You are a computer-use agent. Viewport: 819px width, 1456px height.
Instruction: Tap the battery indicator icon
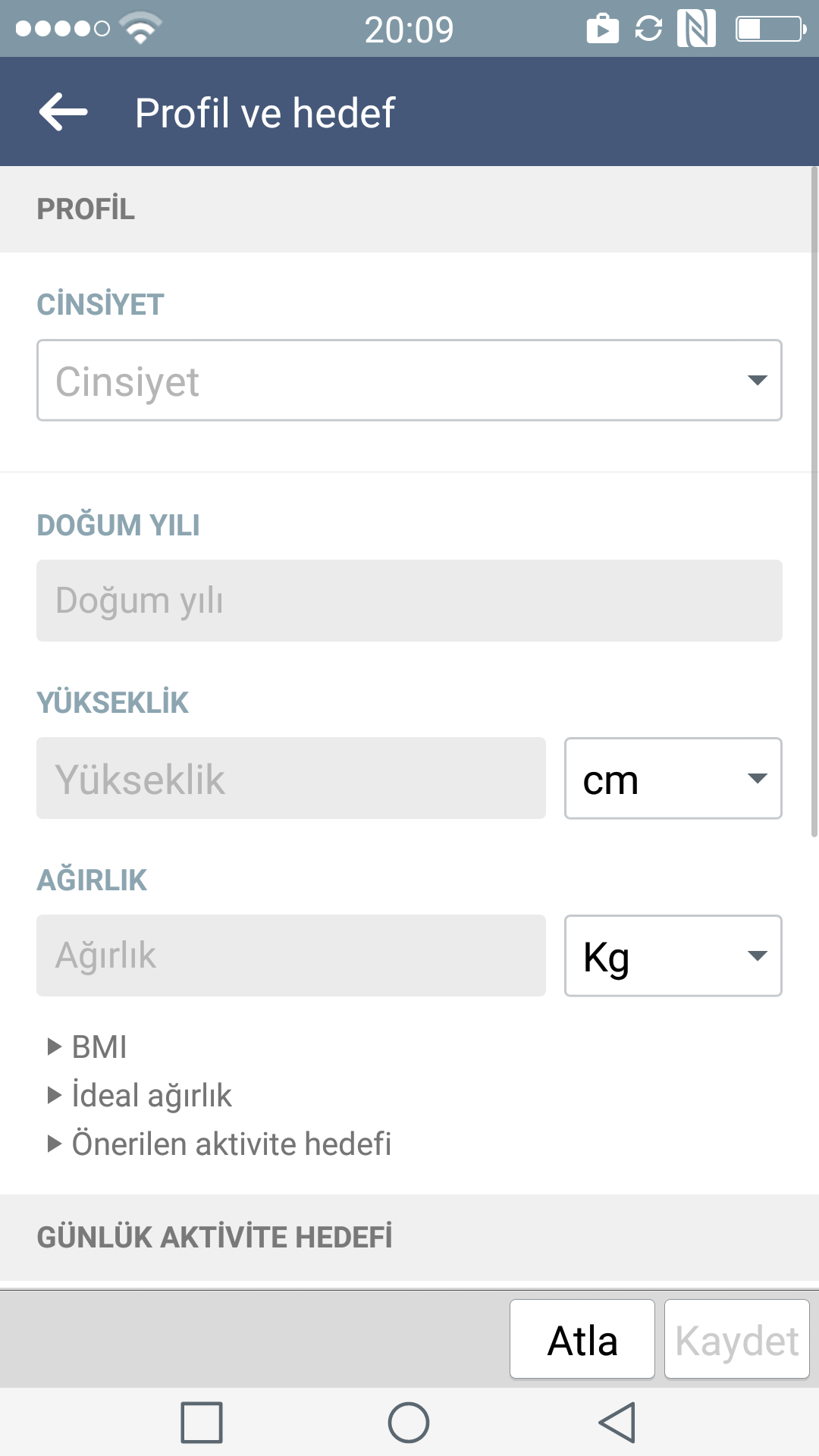pos(770,29)
